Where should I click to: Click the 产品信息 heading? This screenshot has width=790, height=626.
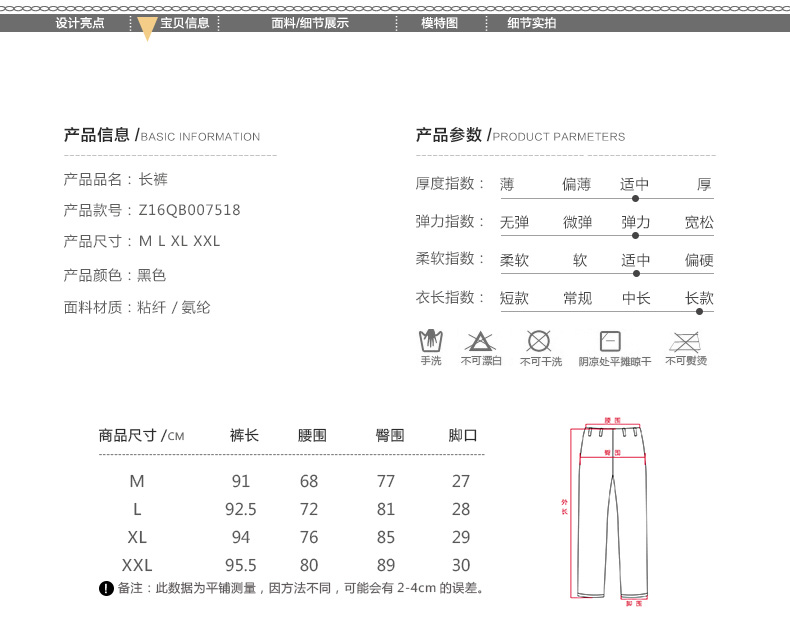pyautogui.click(x=97, y=135)
